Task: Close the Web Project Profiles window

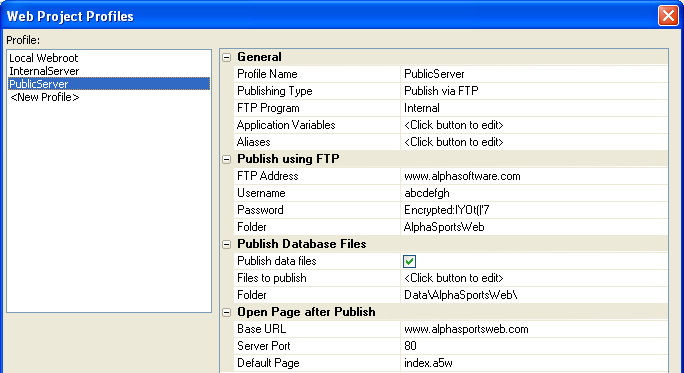Action: (x=668, y=16)
